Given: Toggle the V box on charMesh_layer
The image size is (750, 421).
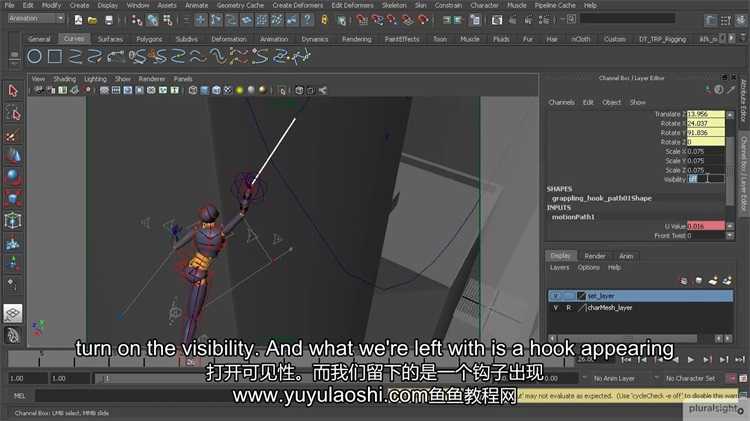Looking at the screenshot, I should click(555, 308).
